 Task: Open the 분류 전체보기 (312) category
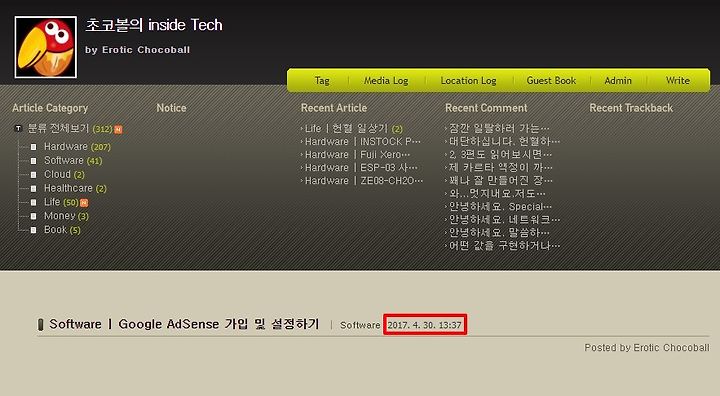coord(70,129)
